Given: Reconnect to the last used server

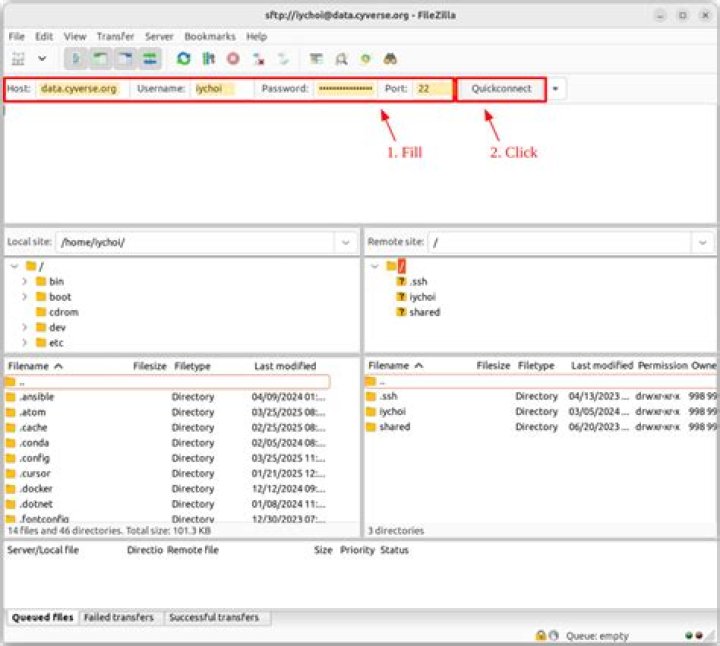Looking at the screenshot, I should [283, 59].
